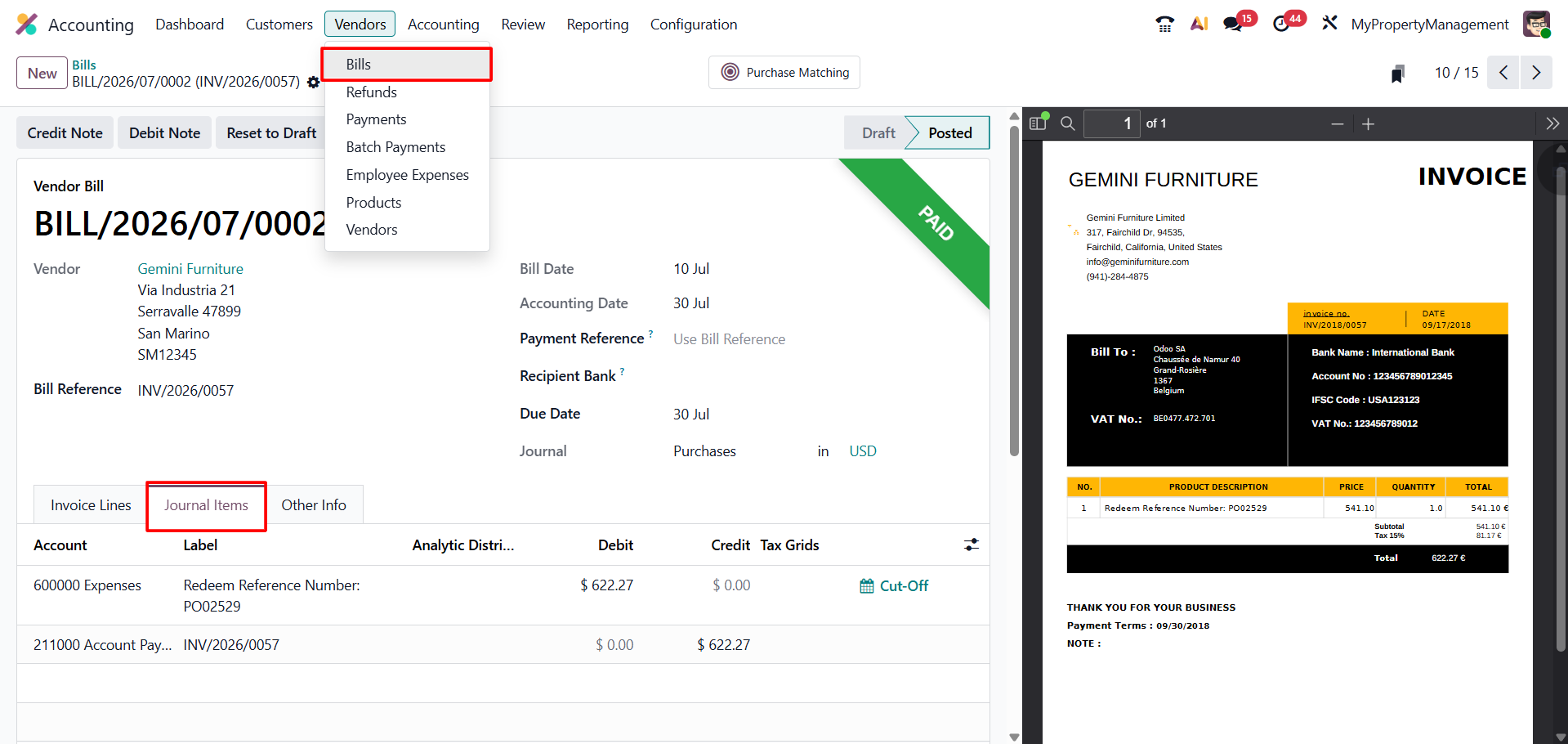Screen dimensions: 1568x744
Task: Switch to the Other Info tab
Action: click(x=314, y=505)
